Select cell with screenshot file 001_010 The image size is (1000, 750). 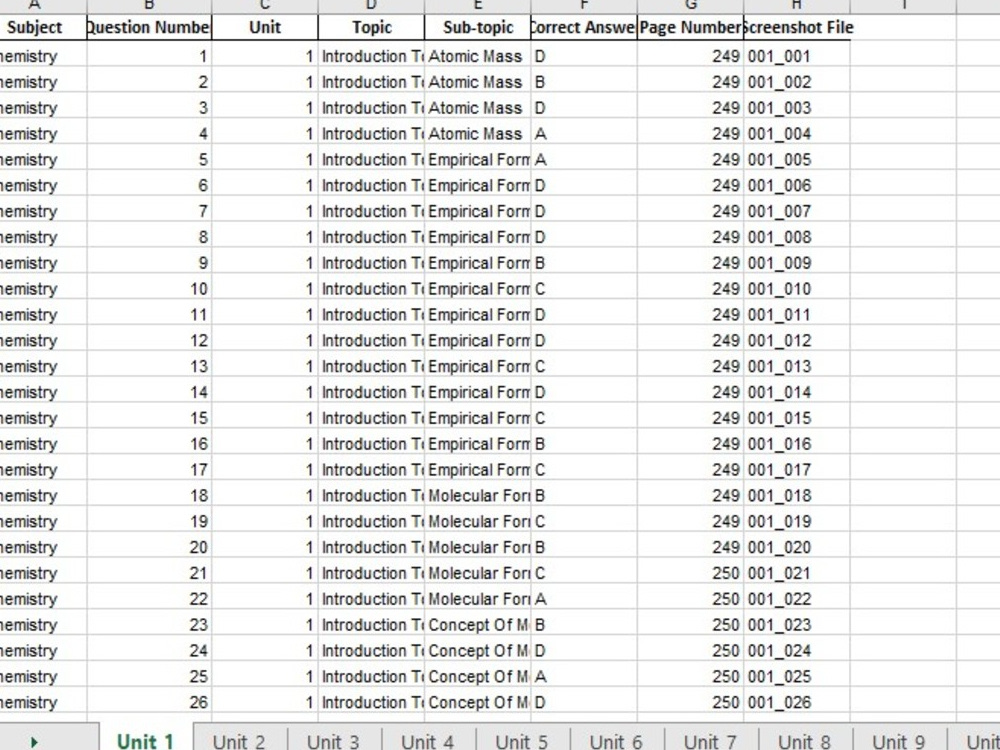coord(797,289)
